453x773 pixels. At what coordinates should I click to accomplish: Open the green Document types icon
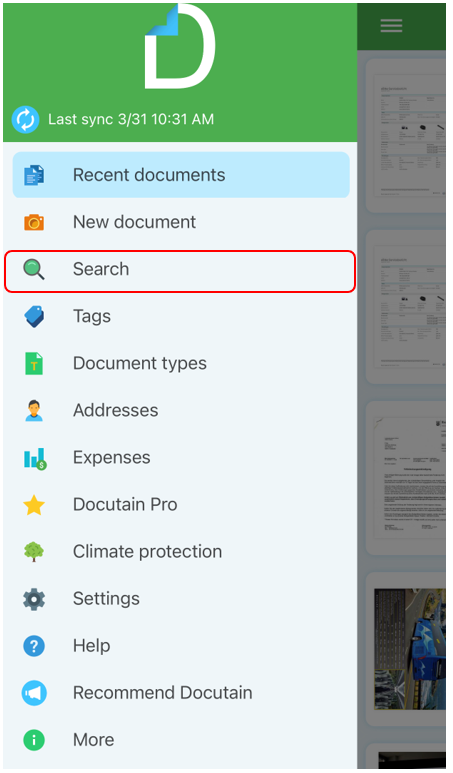pos(34,364)
